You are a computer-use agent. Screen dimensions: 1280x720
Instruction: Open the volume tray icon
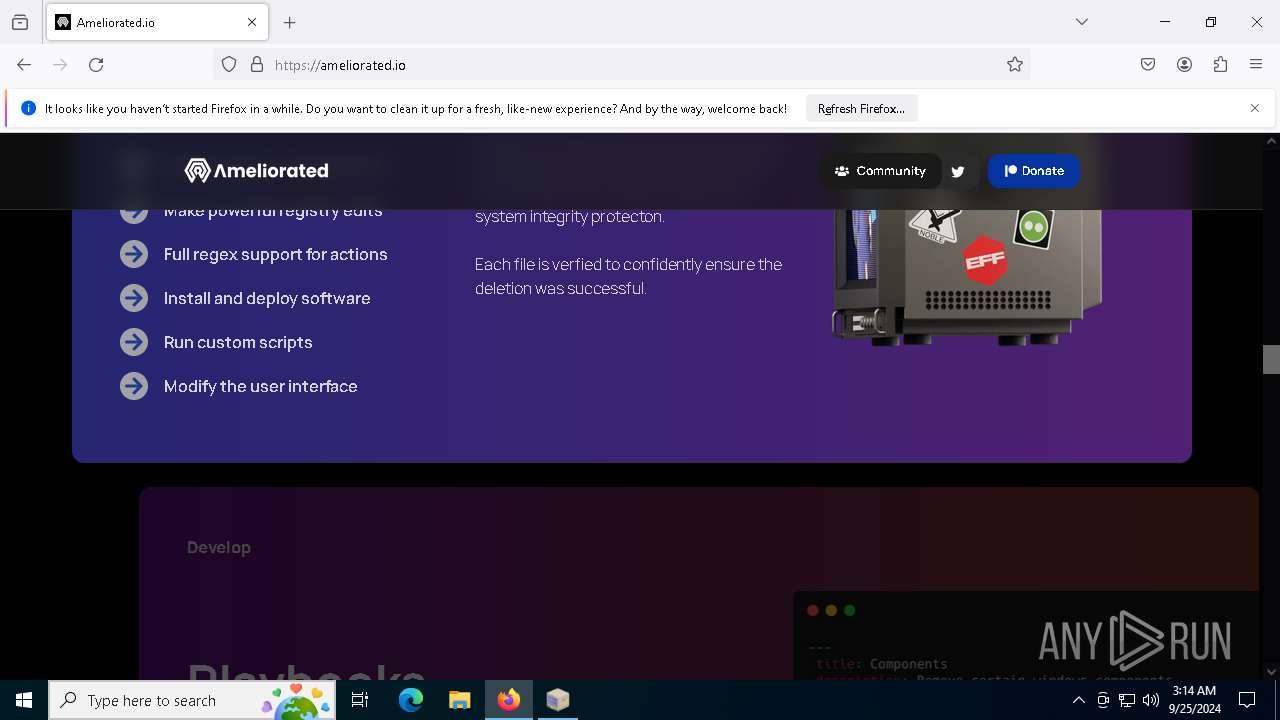(x=1151, y=700)
